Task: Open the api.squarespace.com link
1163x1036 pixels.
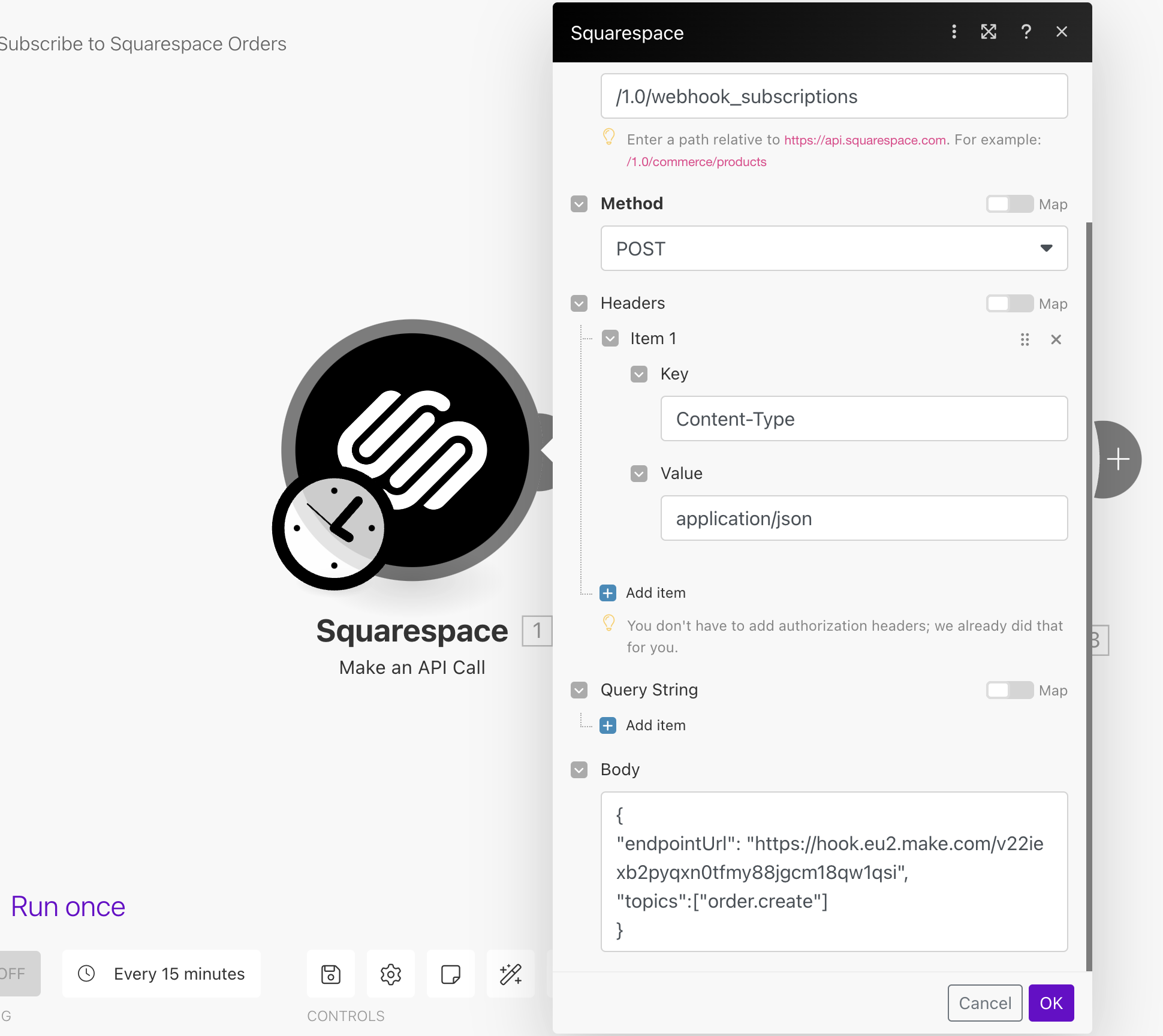Action: pos(866,140)
